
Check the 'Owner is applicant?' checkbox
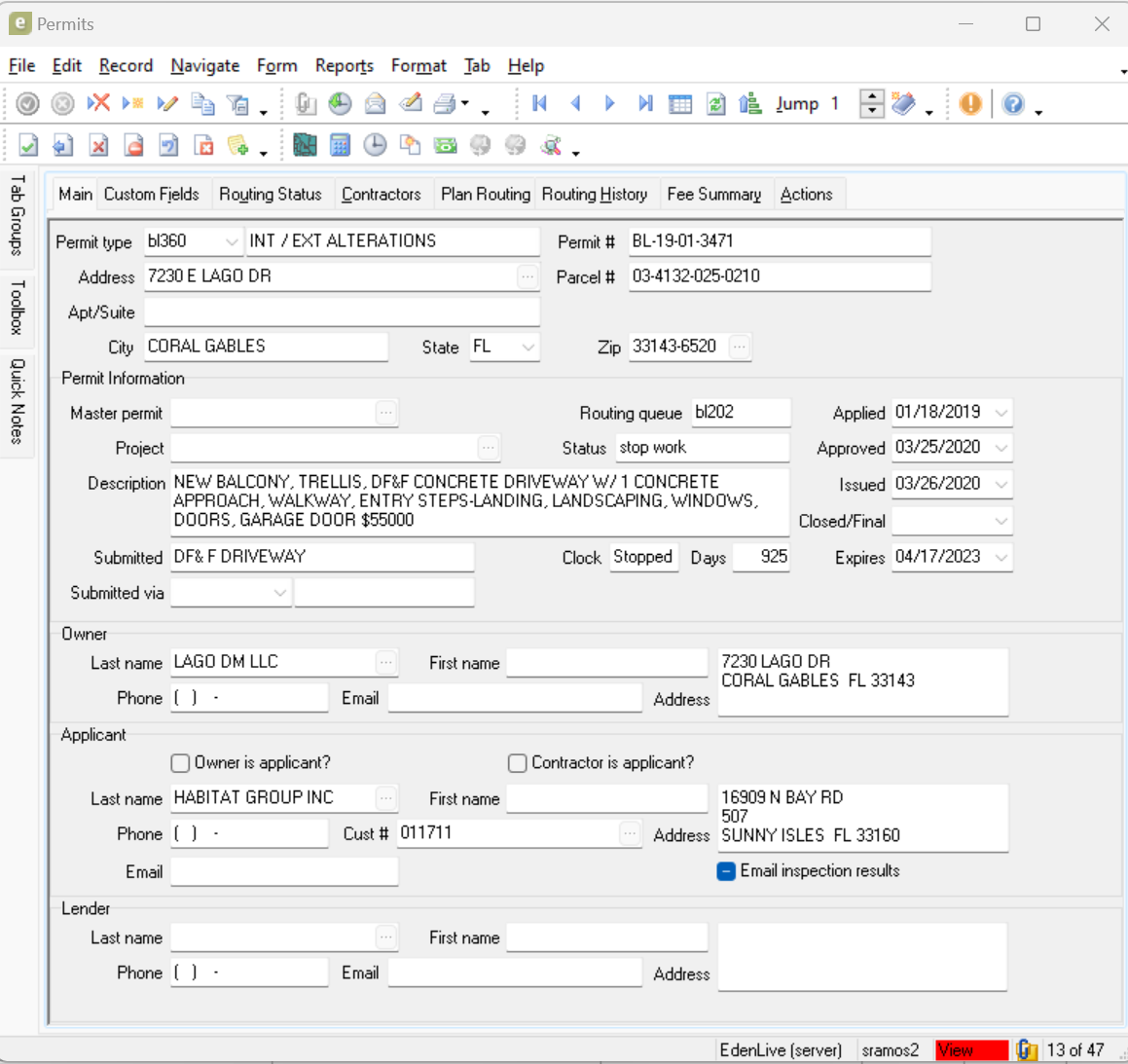tap(180, 762)
